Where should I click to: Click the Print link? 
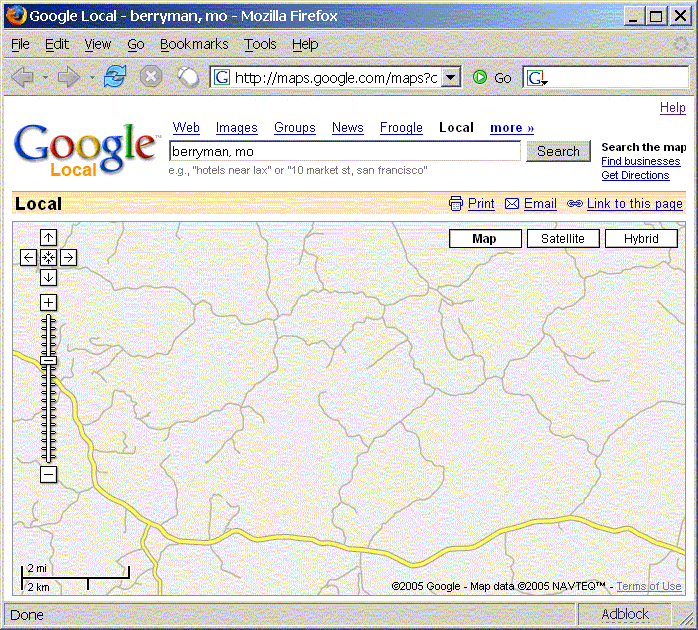(481, 203)
